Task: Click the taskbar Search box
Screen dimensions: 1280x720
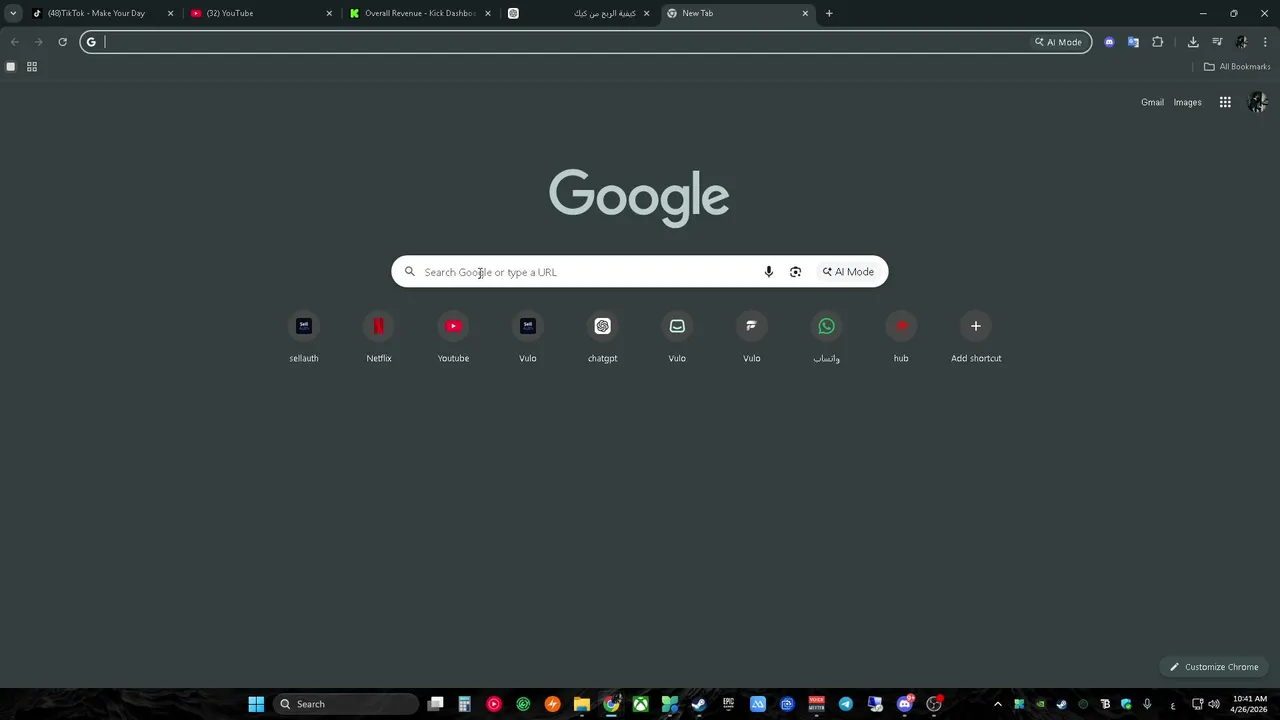Action: (x=346, y=704)
